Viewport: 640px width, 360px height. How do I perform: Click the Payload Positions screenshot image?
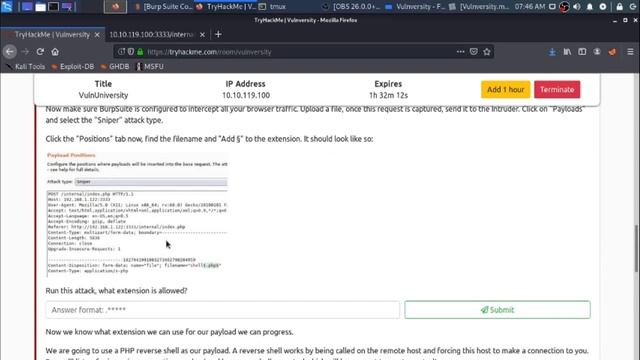coord(137,214)
